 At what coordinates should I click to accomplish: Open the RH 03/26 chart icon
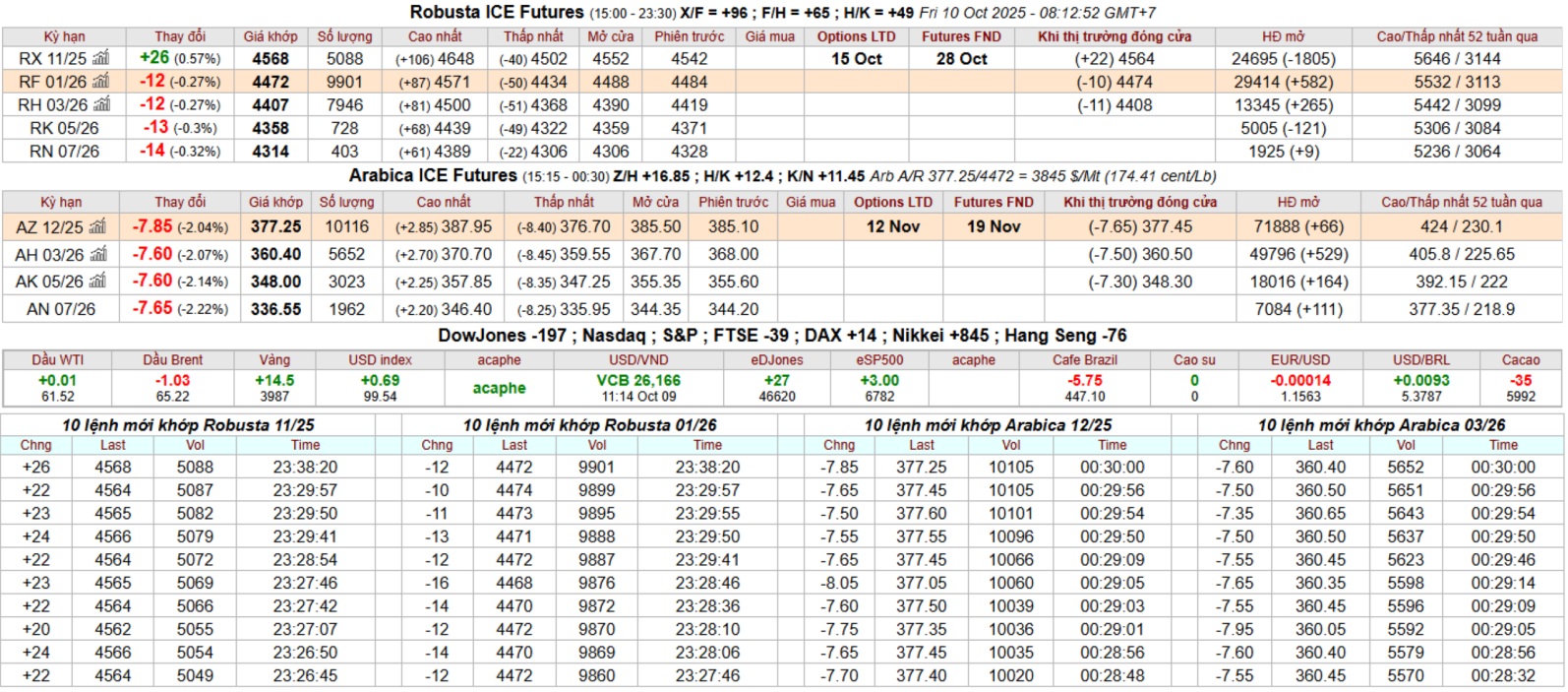100,105
